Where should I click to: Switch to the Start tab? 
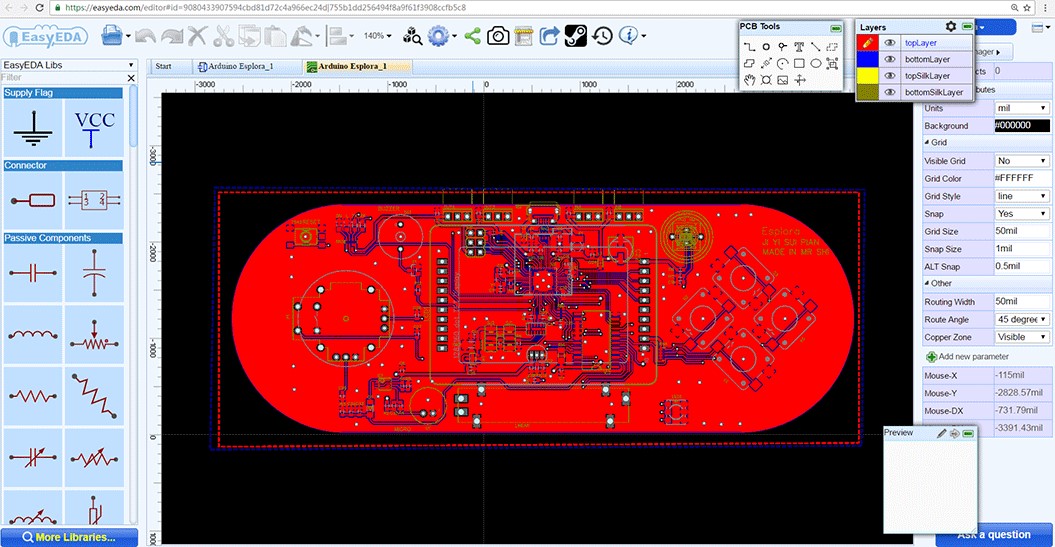[x=163, y=67]
